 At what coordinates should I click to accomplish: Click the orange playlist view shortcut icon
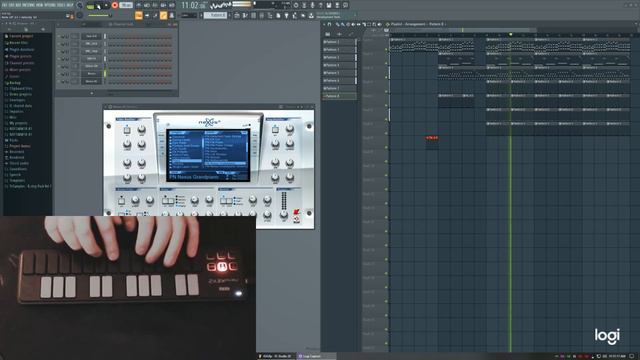(x=139, y=16)
